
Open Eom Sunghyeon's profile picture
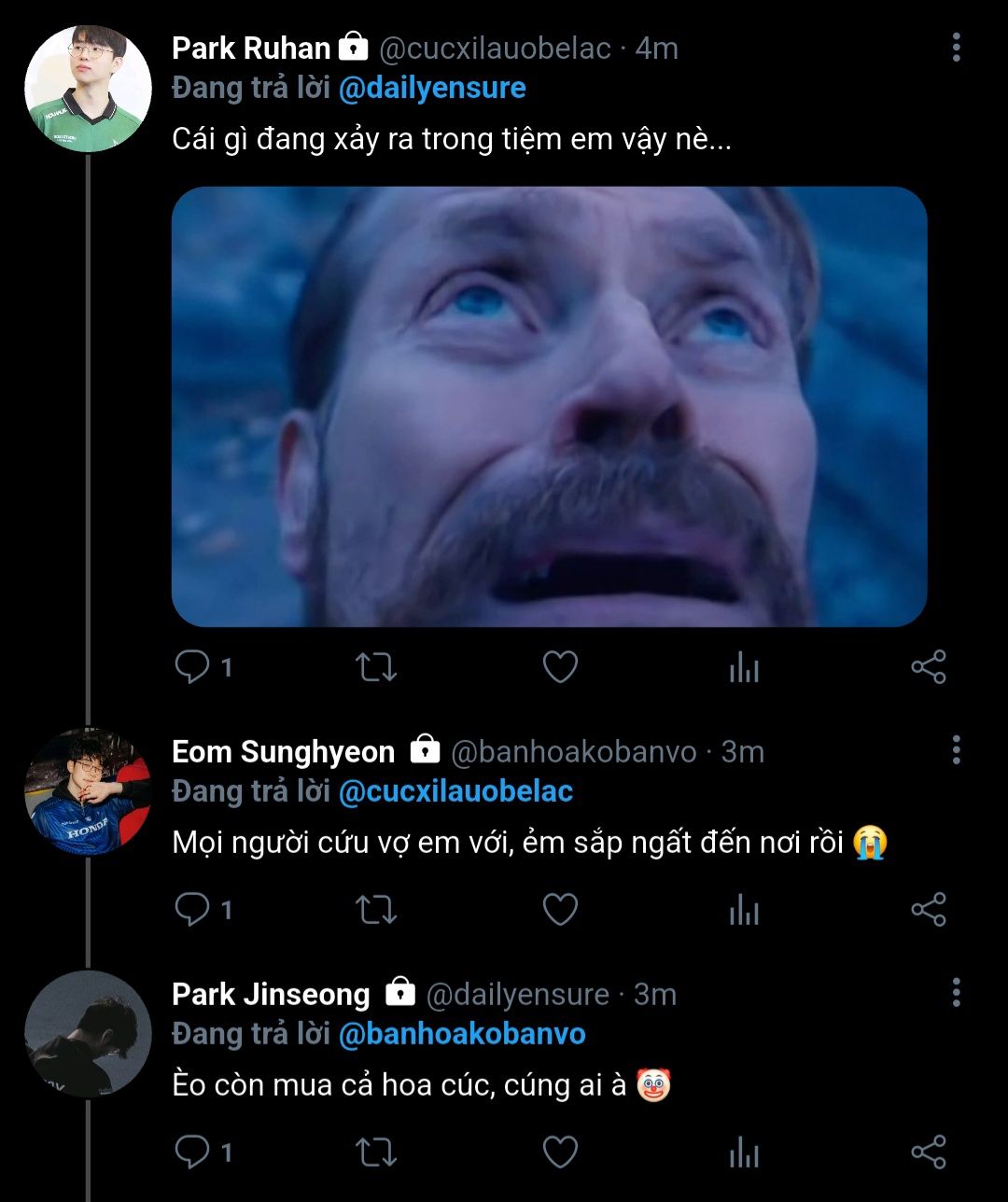point(88,791)
